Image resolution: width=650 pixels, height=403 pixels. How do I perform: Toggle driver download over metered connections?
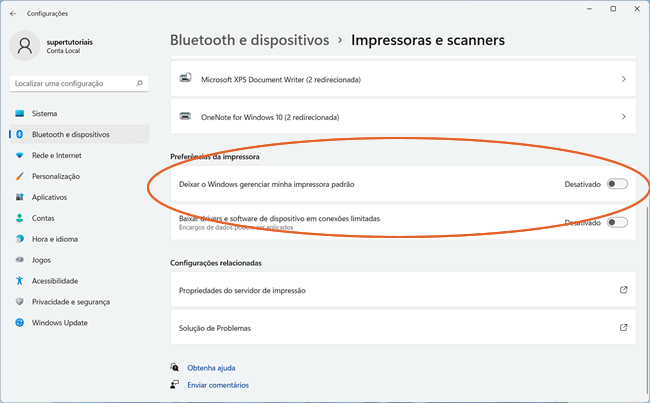click(x=616, y=222)
